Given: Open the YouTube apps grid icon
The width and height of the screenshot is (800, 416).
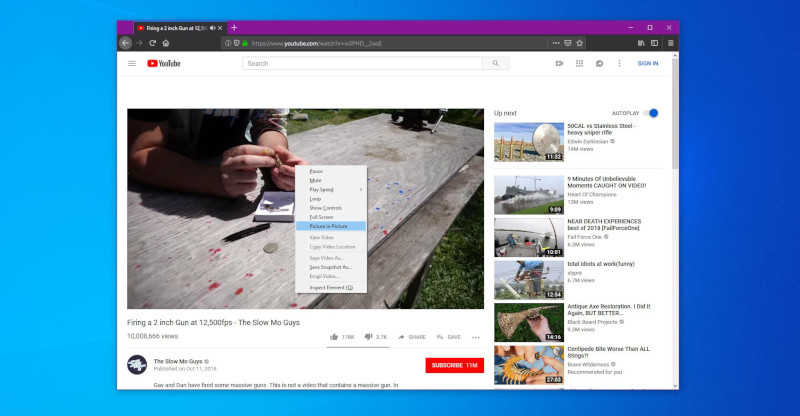Looking at the screenshot, I should (x=580, y=63).
